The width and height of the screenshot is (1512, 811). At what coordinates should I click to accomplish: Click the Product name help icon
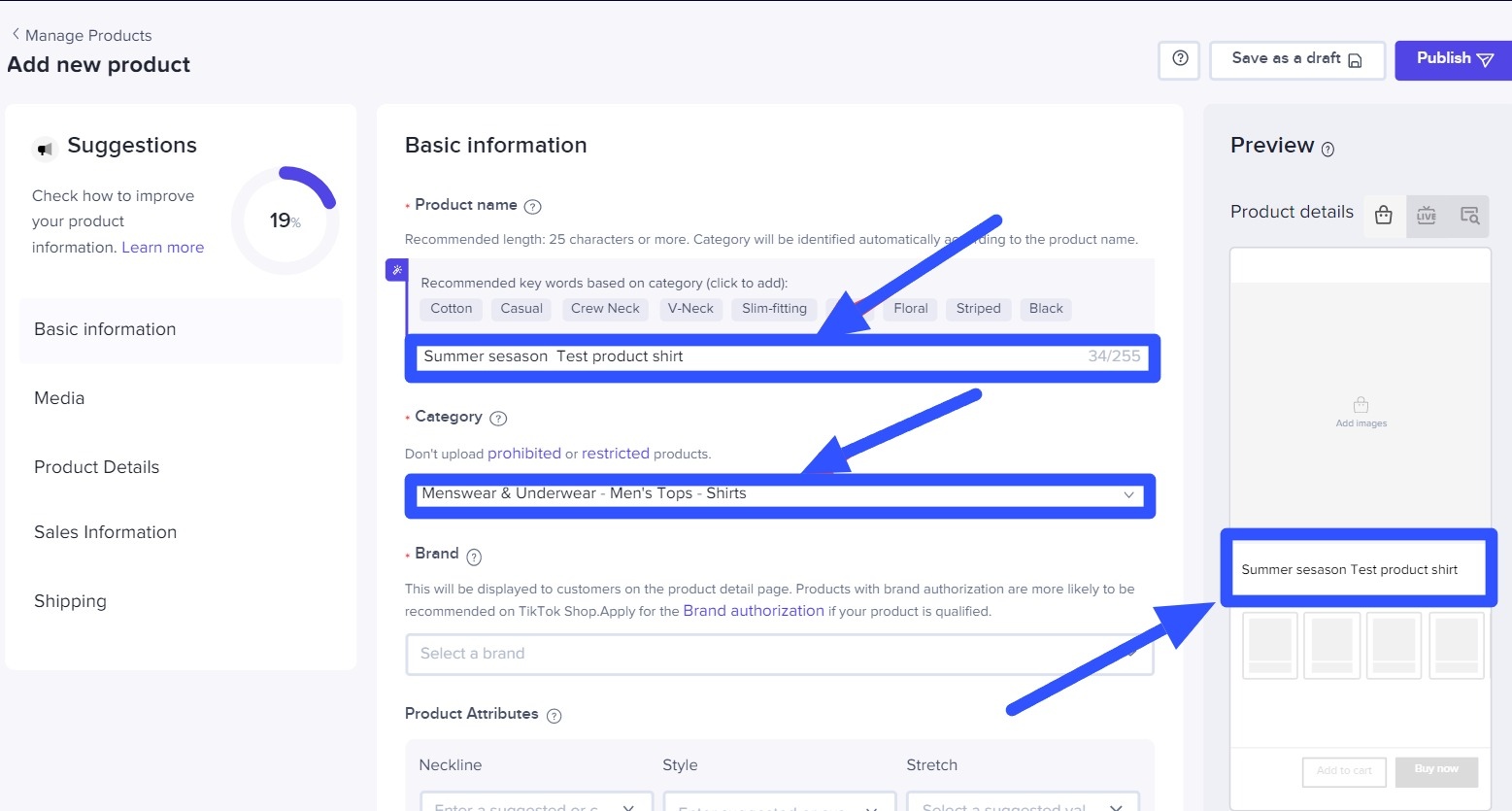pos(532,206)
